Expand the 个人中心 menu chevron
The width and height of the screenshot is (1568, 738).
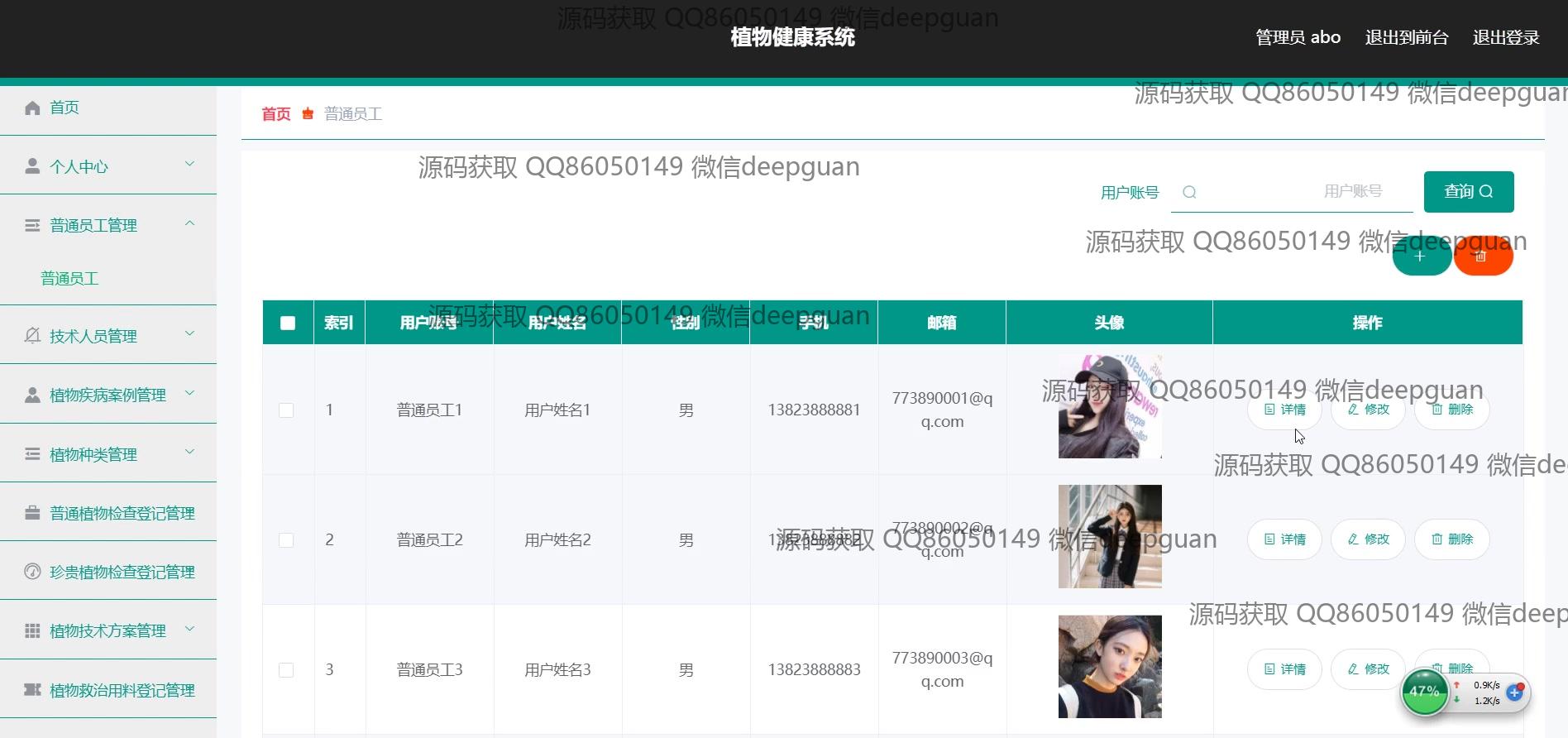(189, 164)
